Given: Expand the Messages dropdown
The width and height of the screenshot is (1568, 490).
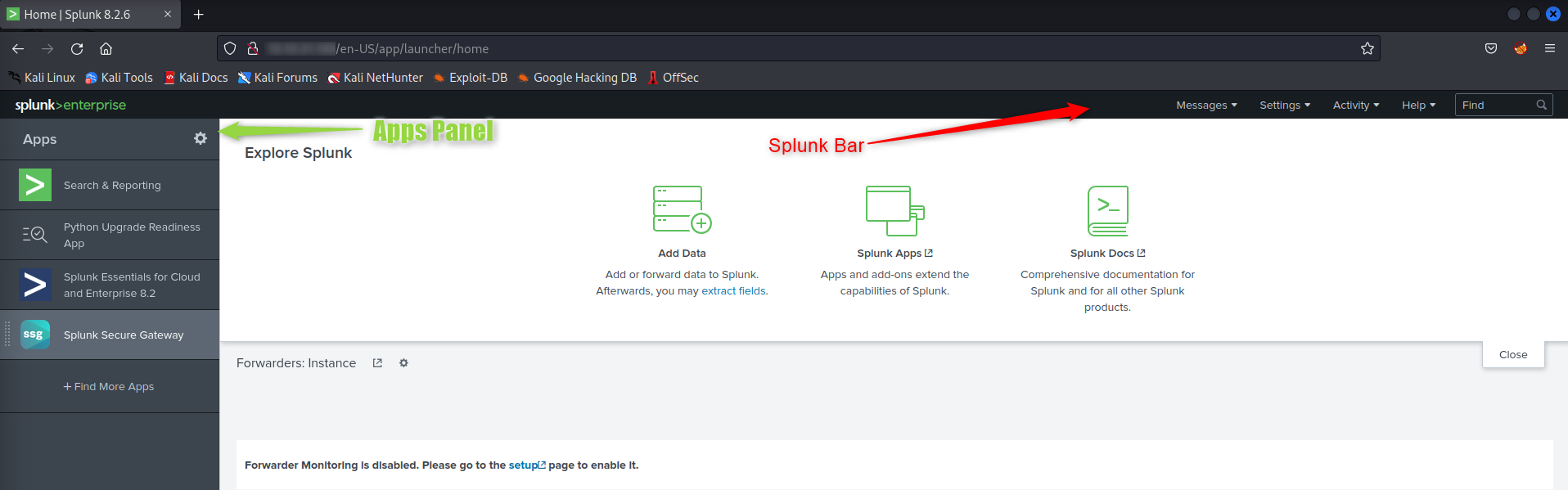Looking at the screenshot, I should (x=1206, y=106).
